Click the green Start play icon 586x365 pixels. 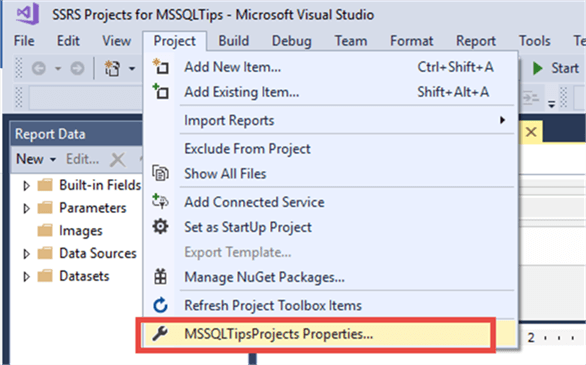537,68
